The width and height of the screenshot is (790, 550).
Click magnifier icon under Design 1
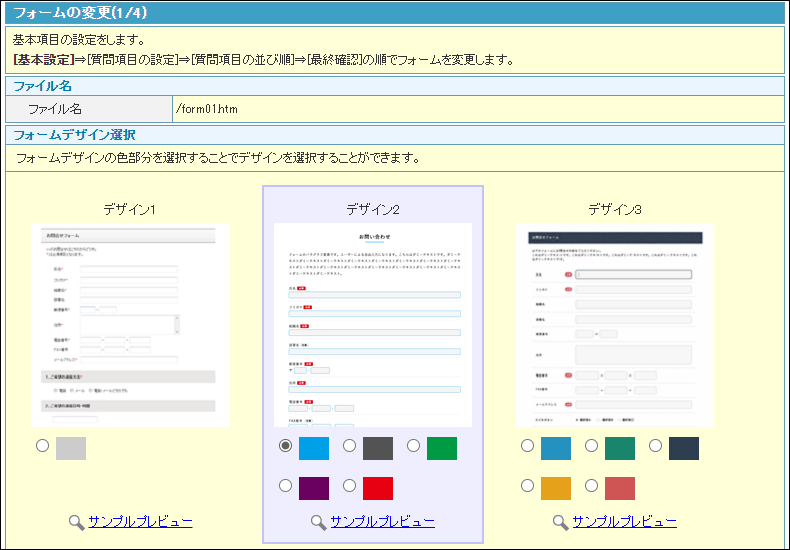point(76,522)
